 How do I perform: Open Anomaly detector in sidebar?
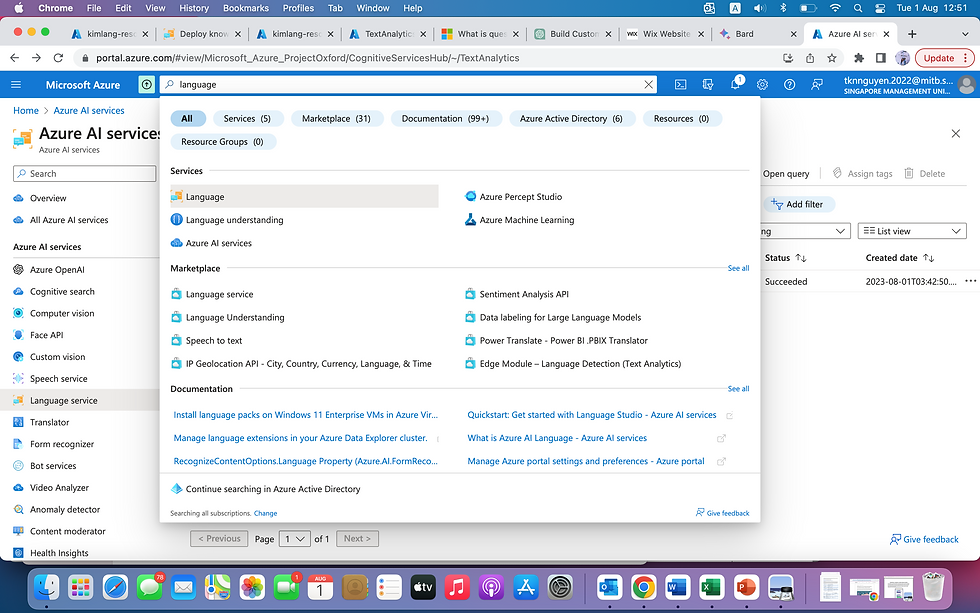(x=64, y=510)
